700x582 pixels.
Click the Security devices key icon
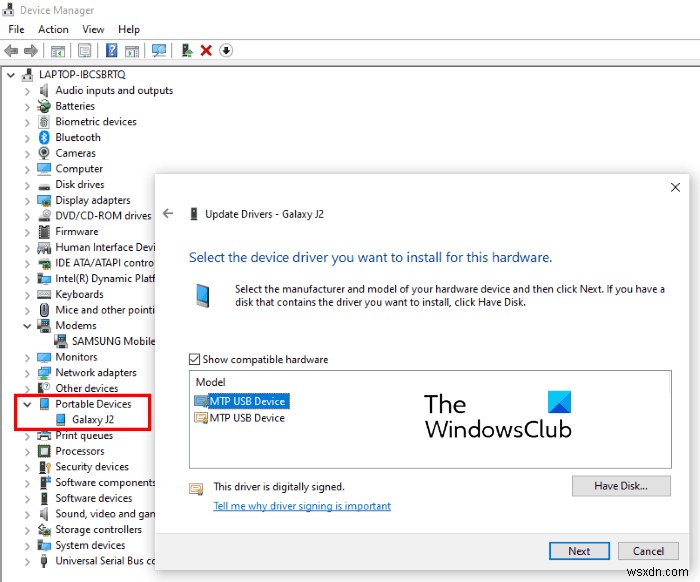[45, 467]
